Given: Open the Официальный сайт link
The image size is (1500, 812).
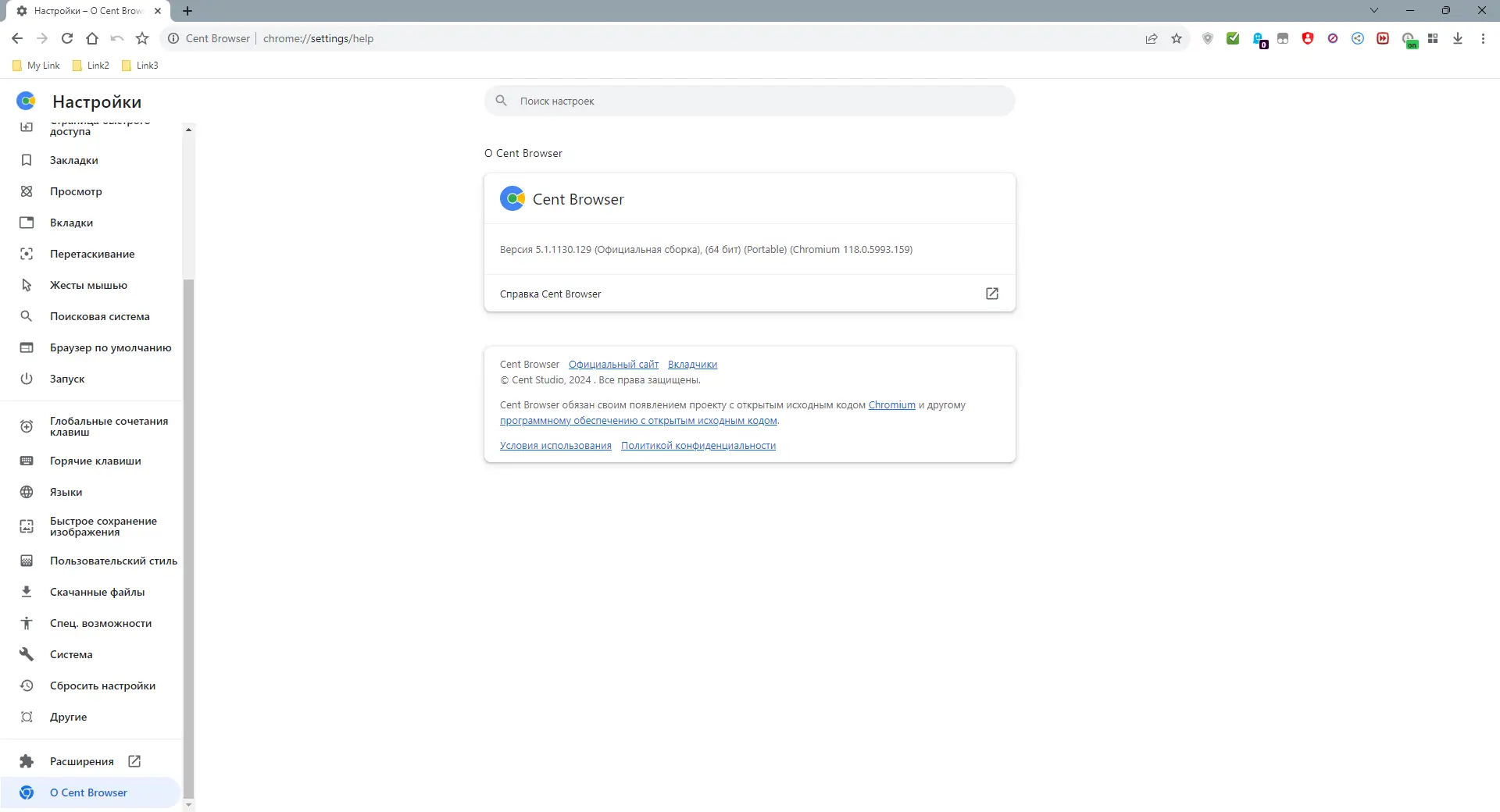Looking at the screenshot, I should point(613,365).
